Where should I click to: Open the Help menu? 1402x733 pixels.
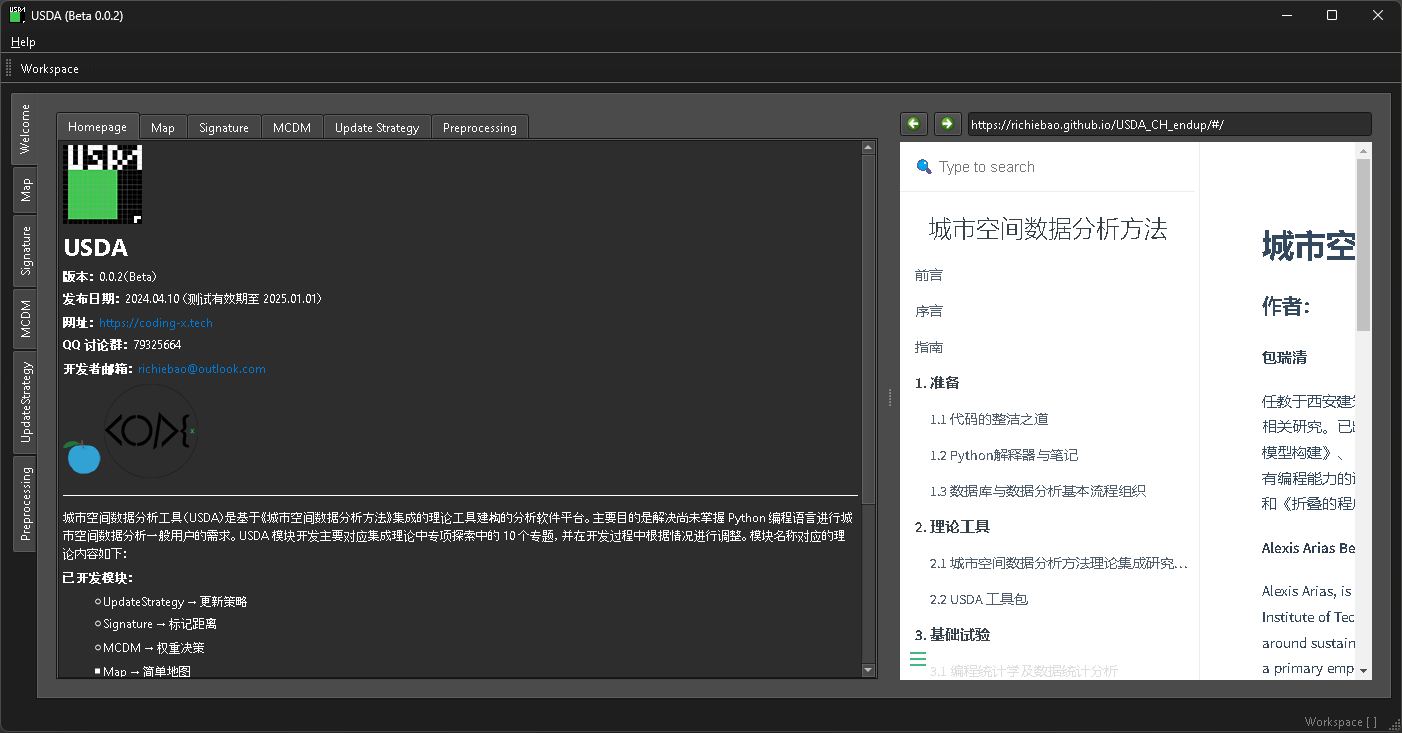tap(23, 42)
